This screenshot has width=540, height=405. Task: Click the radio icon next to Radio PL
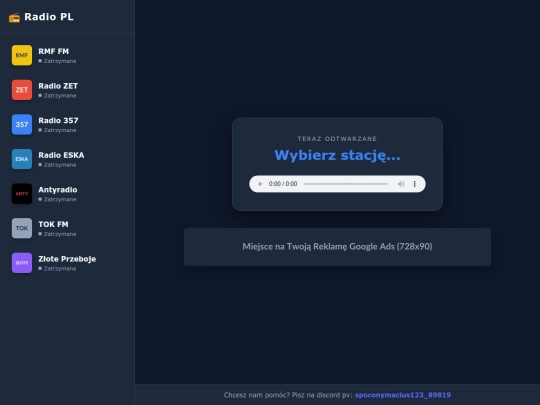(14, 17)
